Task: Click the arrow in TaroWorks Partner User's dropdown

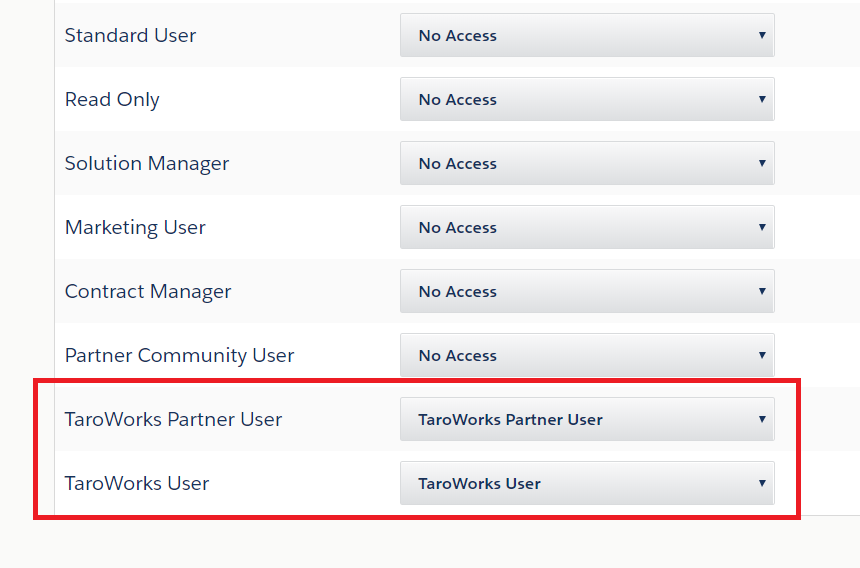Action: pos(761,419)
